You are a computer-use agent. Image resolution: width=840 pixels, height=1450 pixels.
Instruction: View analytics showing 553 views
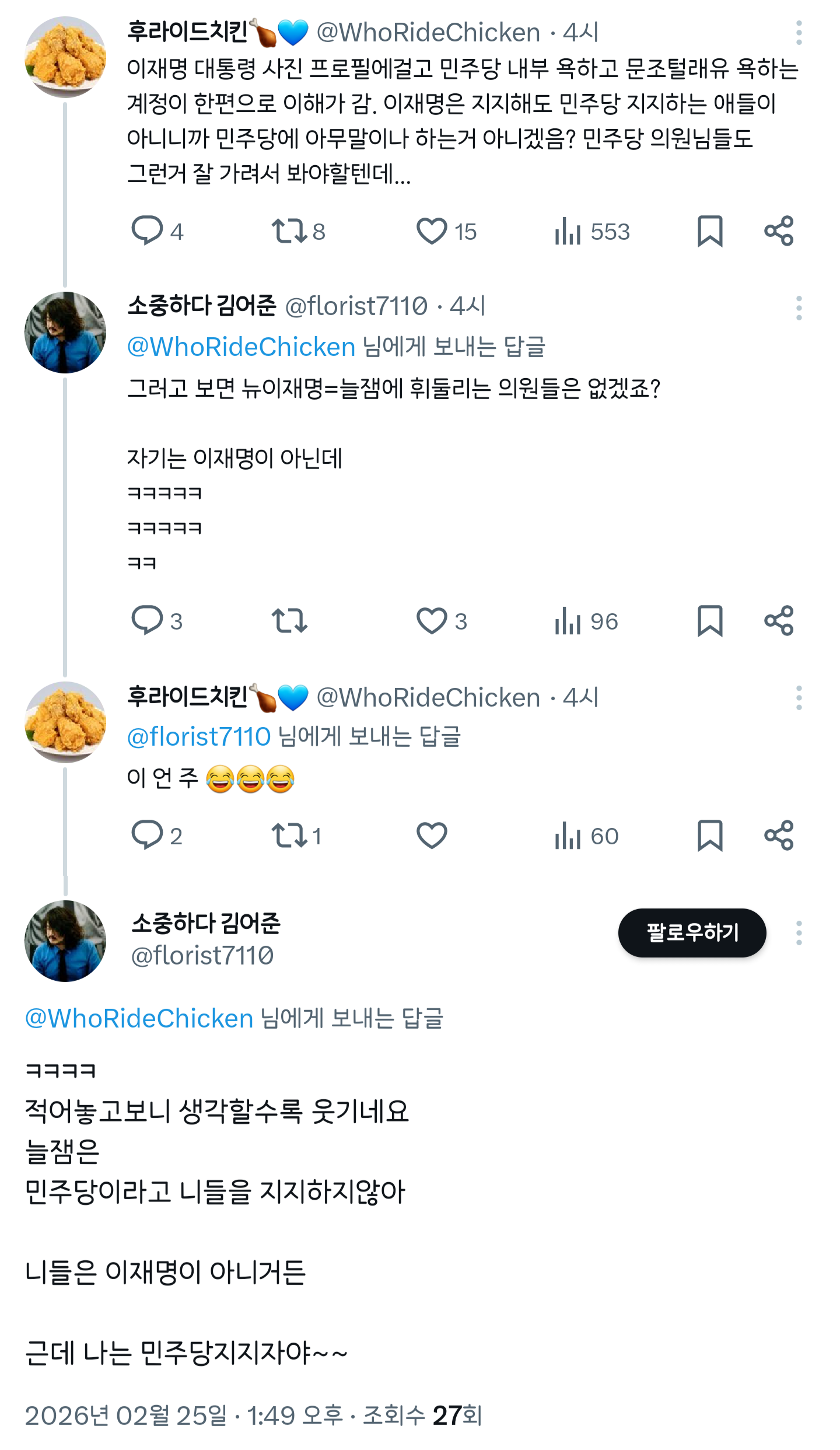point(591,231)
